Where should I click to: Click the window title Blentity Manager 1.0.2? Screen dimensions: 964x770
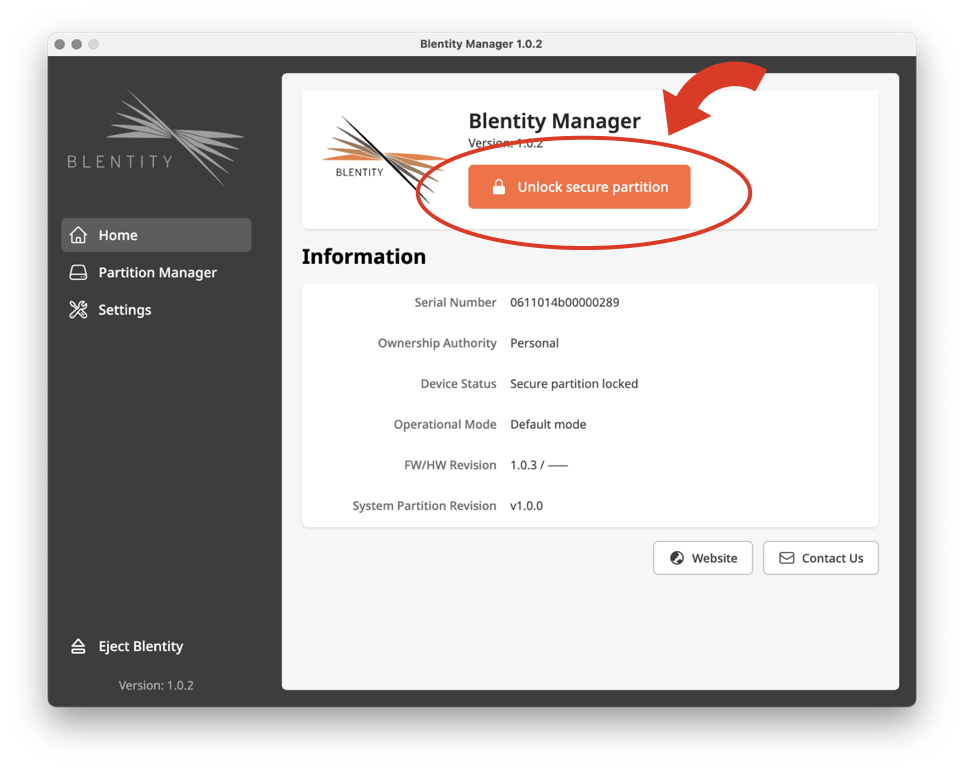[x=481, y=44]
